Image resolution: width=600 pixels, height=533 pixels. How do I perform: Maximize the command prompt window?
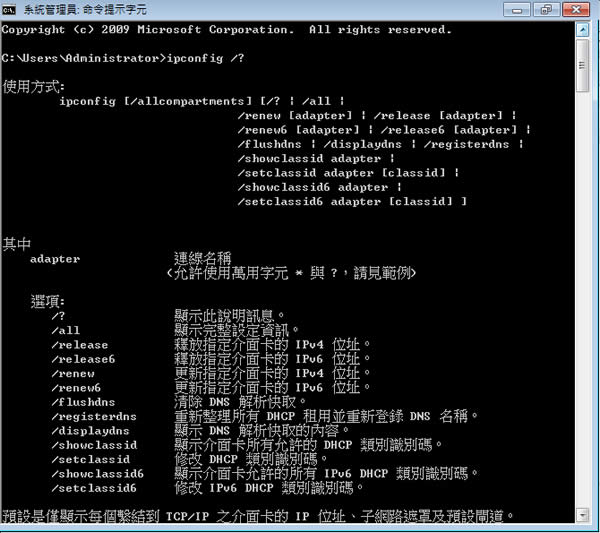click(x=546, y=10)
